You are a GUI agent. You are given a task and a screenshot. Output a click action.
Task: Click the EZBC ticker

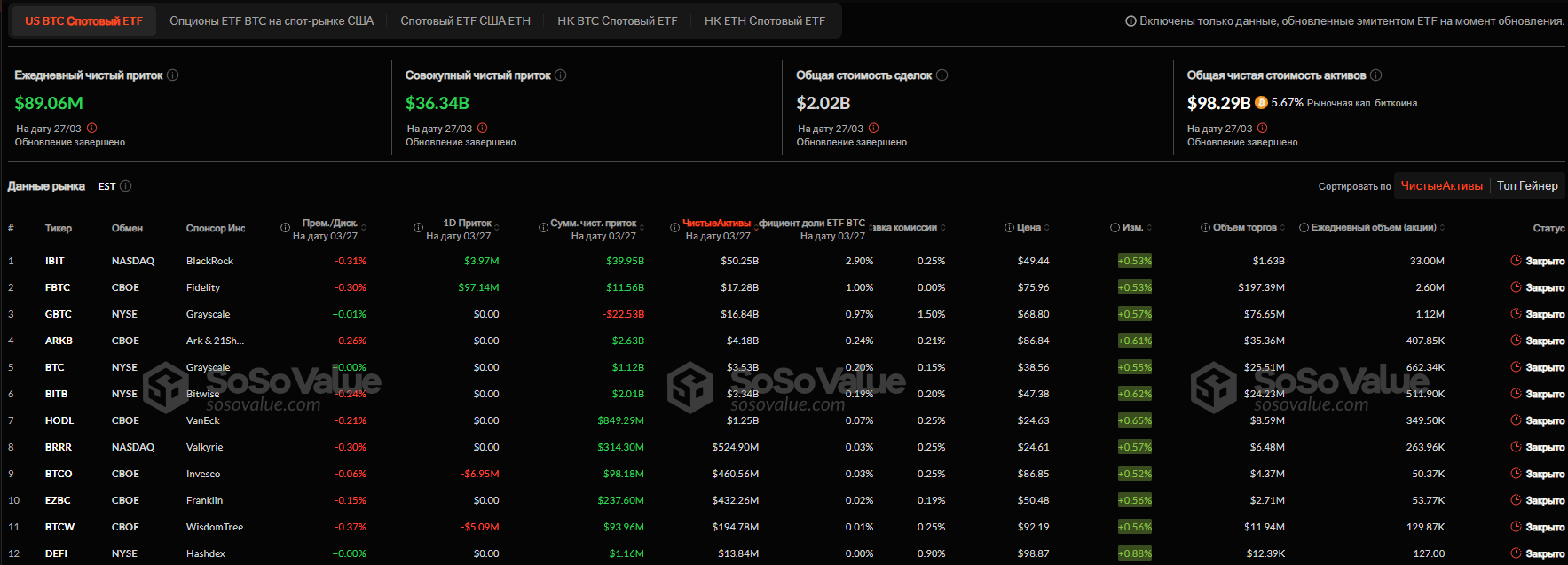tap(58, 500)
